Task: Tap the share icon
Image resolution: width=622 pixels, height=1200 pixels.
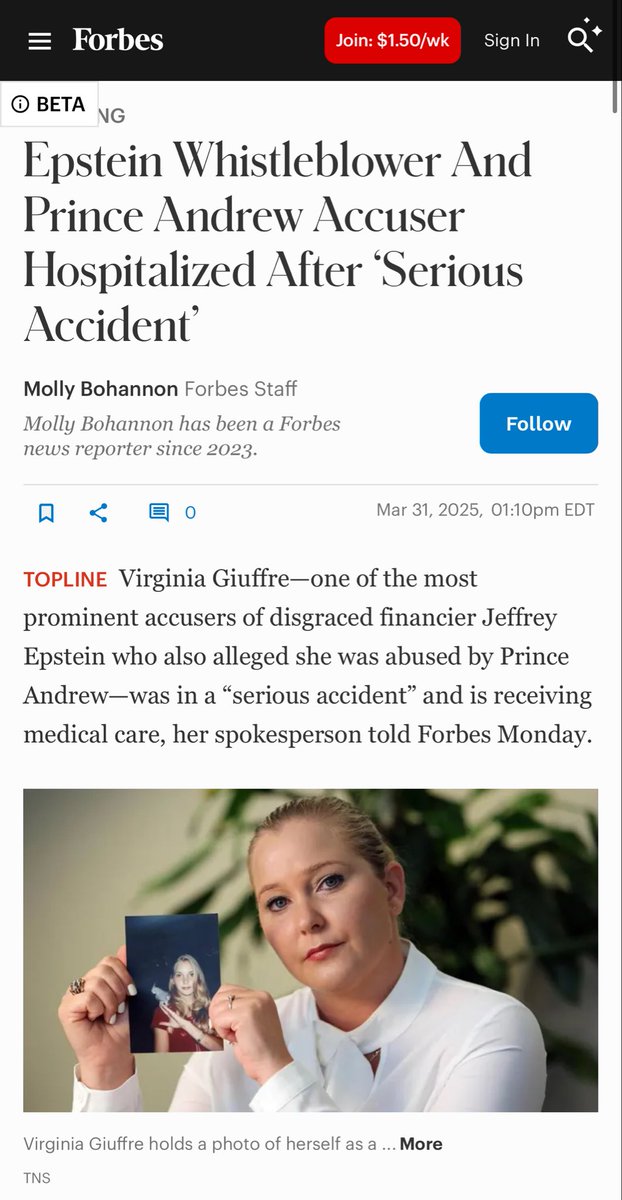Action: pos(98,513)
